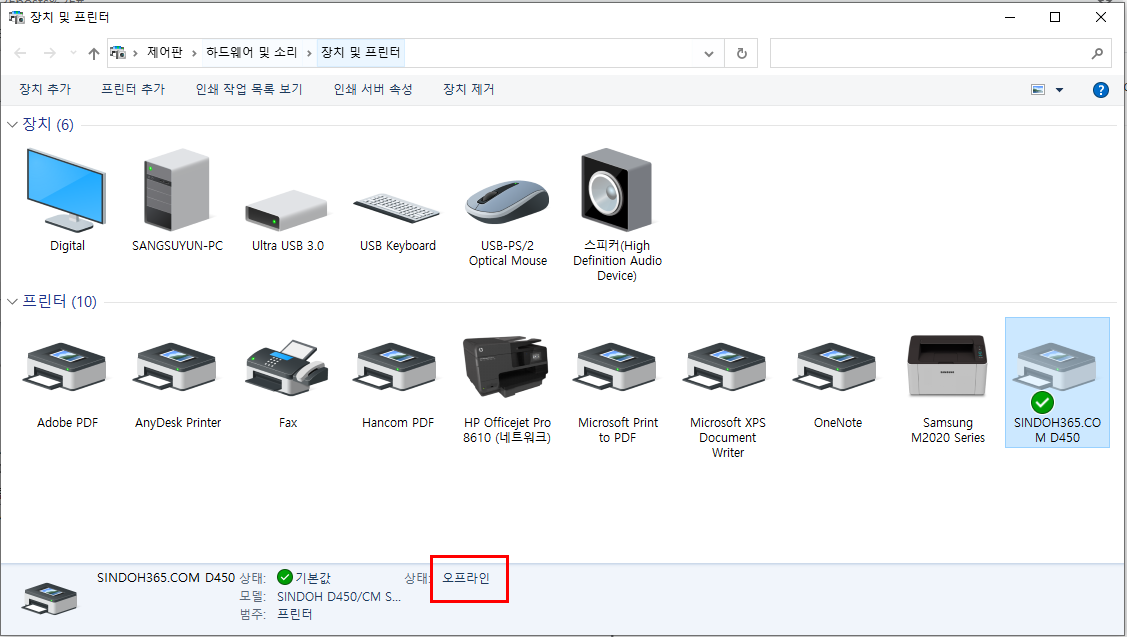The image size is (1127, 637).
Task: Open 인쇄 서버 속성
Action: (x=373, y=89)
